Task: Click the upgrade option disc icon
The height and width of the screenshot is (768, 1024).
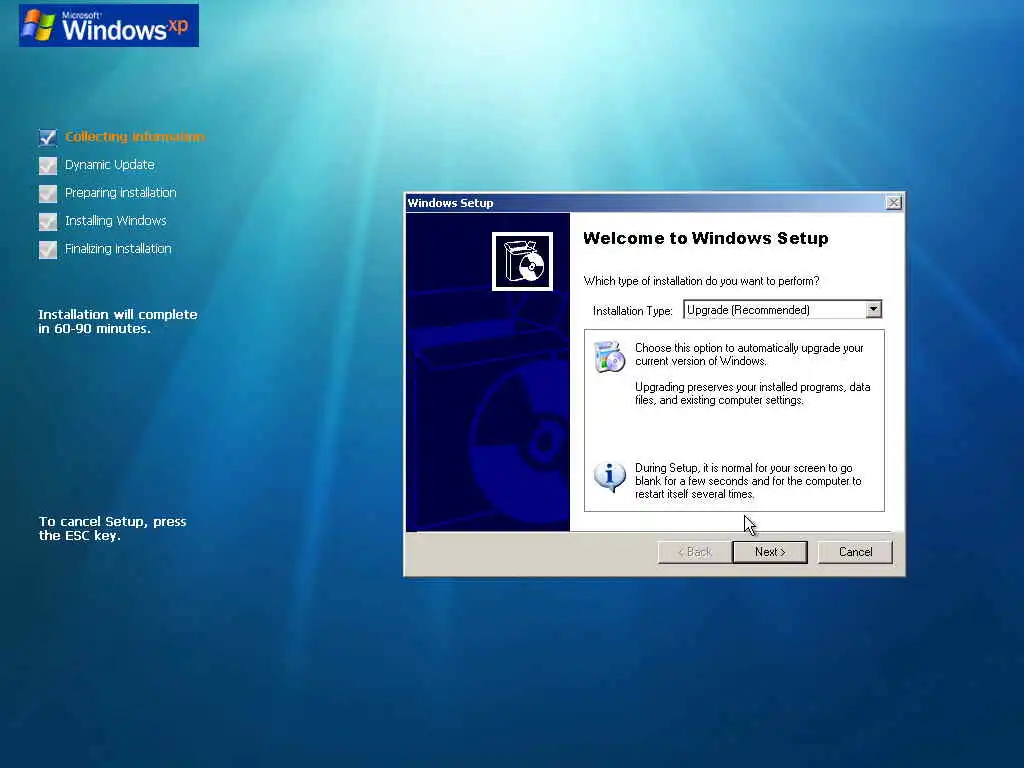Action: pyautogui.click(x=609, y=356)
